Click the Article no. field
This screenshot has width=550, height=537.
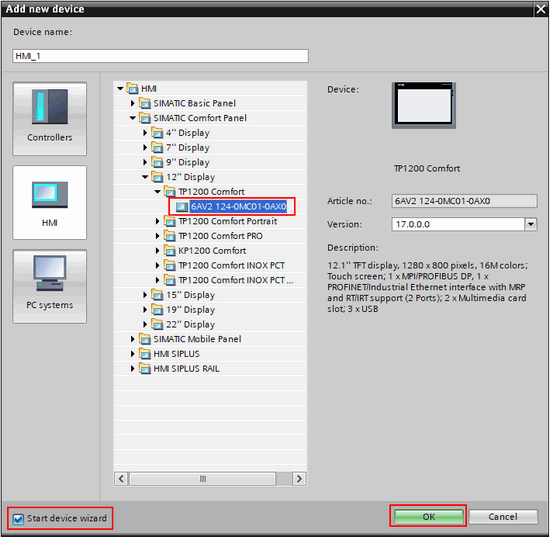click(x=464, y=201)
